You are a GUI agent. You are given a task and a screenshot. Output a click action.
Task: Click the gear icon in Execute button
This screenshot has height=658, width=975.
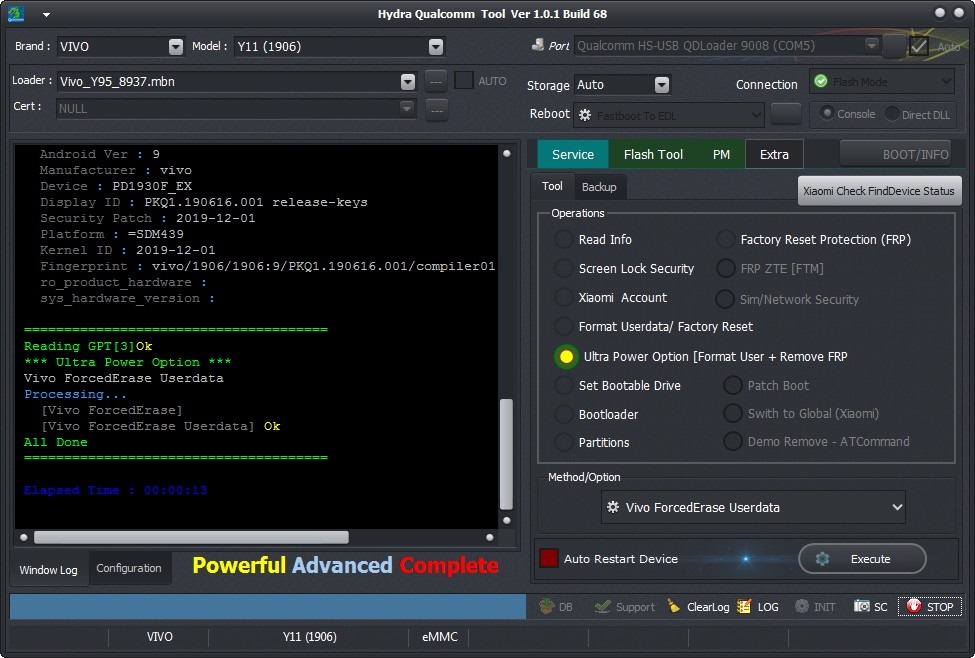coord(822,558)
